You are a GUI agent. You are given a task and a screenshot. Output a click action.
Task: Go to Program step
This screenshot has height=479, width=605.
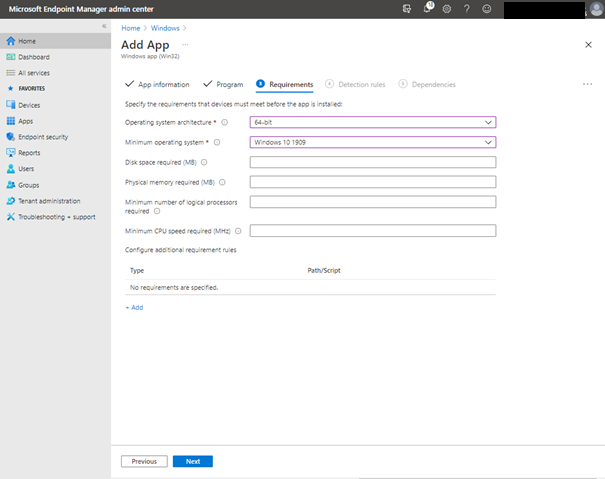point(223,84)
